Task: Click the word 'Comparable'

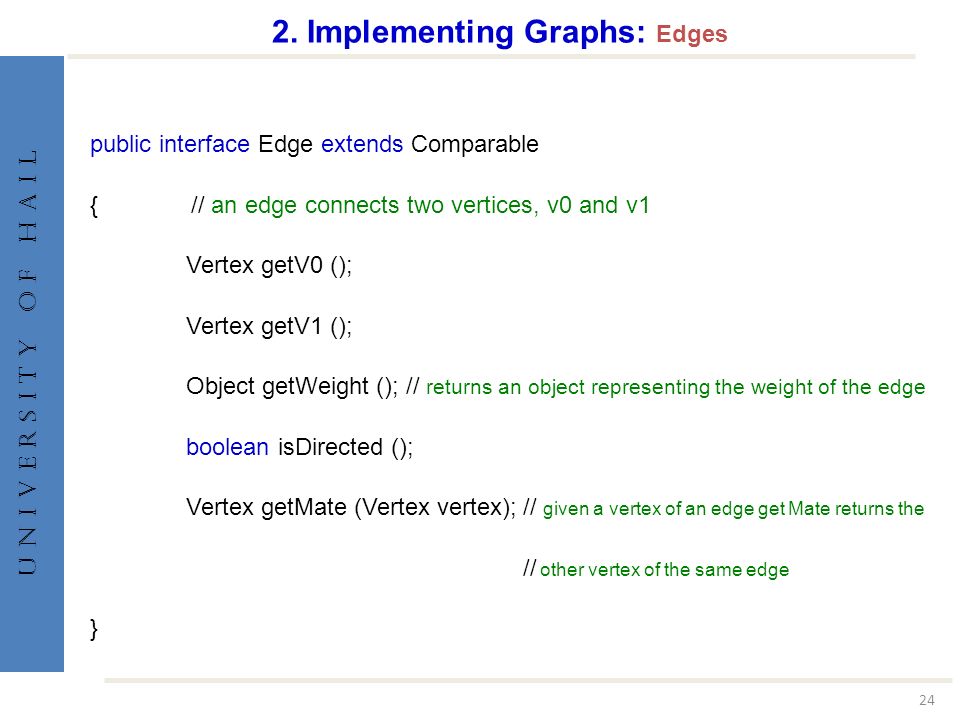Action: click(474, 144)
